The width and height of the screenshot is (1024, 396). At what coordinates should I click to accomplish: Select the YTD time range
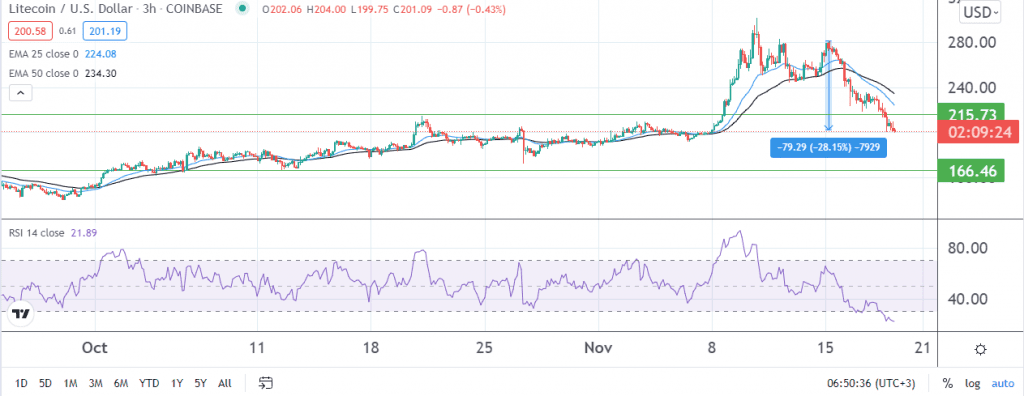click(x=148, y=383)
